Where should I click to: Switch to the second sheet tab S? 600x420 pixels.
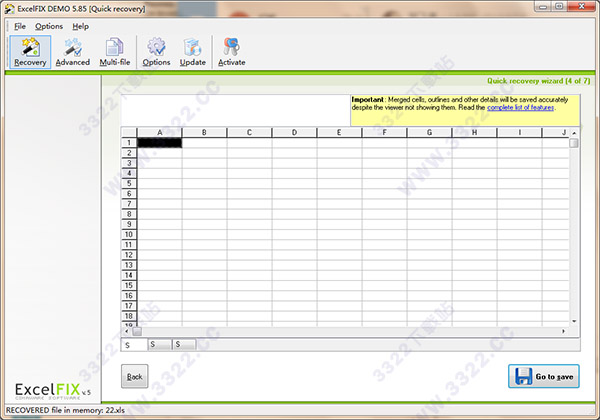point(160,344)
